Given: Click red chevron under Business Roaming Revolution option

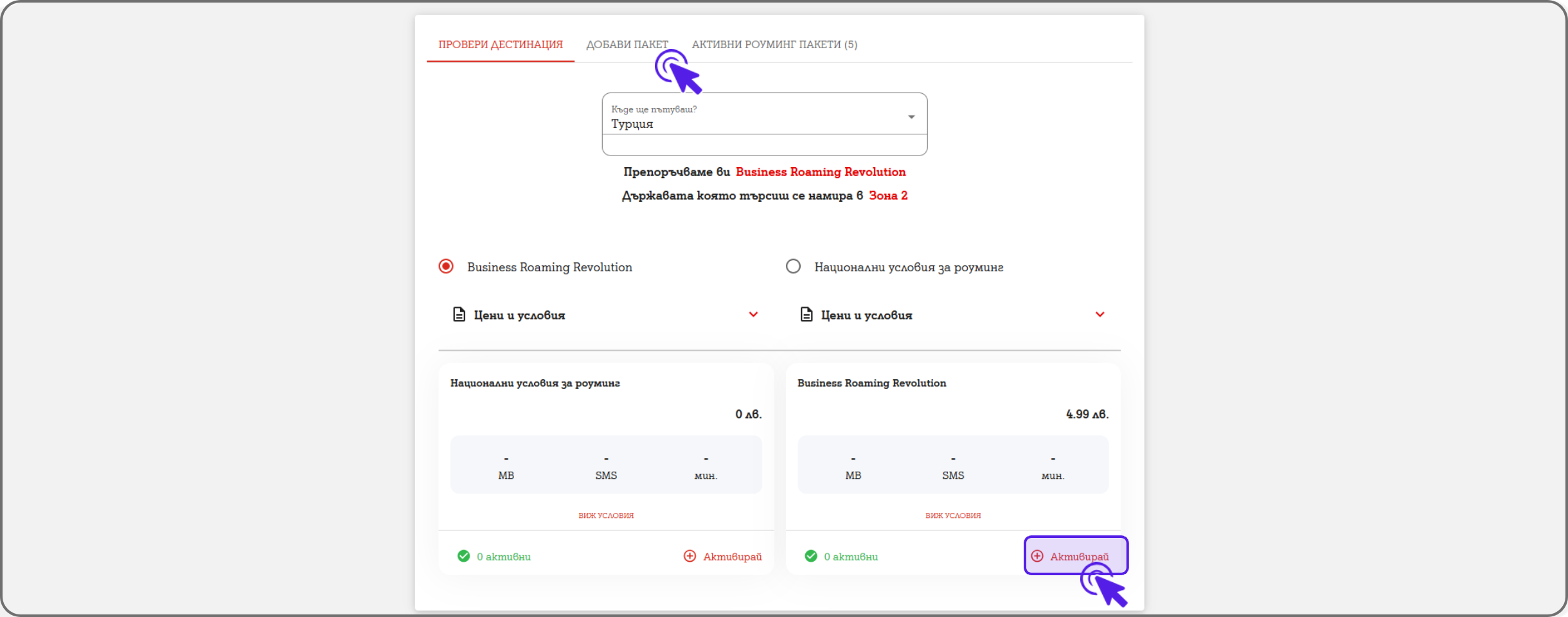Looking at the screenshot, I should tap(753, 314).
